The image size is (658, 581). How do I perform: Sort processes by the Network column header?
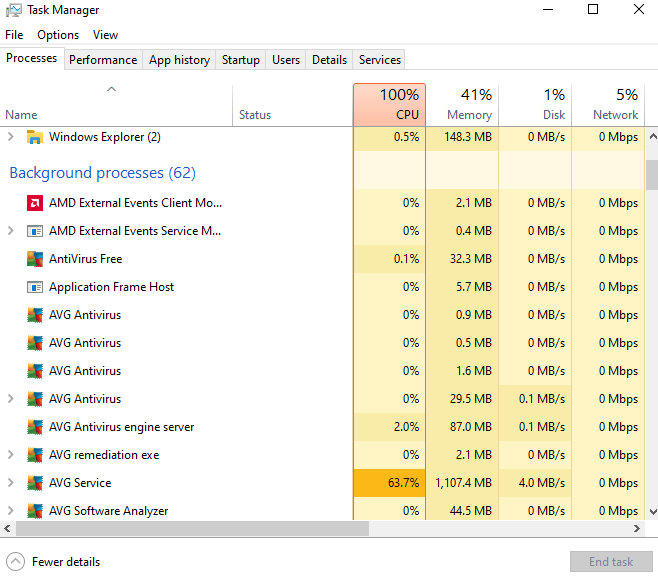608,105
